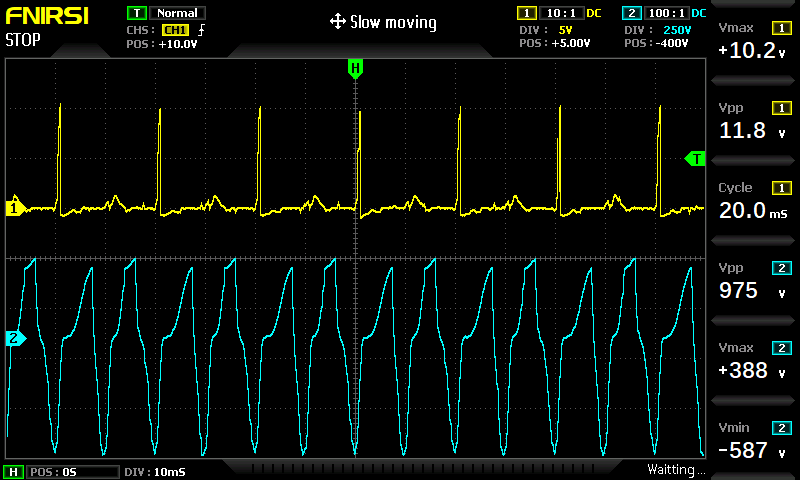Image resolution: width=800 pixels, height=480 pixels.
Task: Click the rising edge trigger icon
Action: click(203, 29)
